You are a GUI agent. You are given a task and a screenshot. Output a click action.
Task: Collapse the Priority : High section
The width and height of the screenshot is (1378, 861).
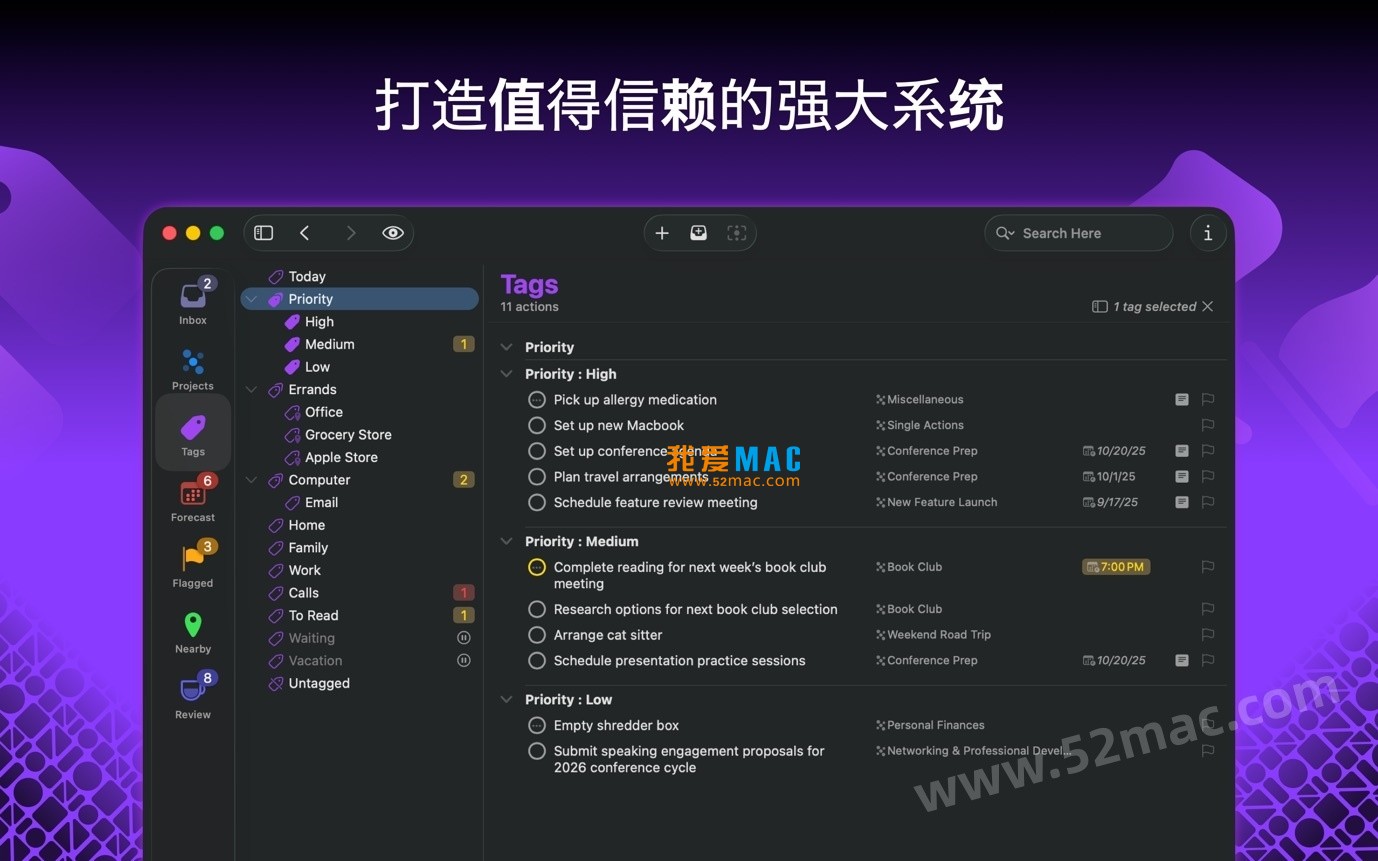506,373
